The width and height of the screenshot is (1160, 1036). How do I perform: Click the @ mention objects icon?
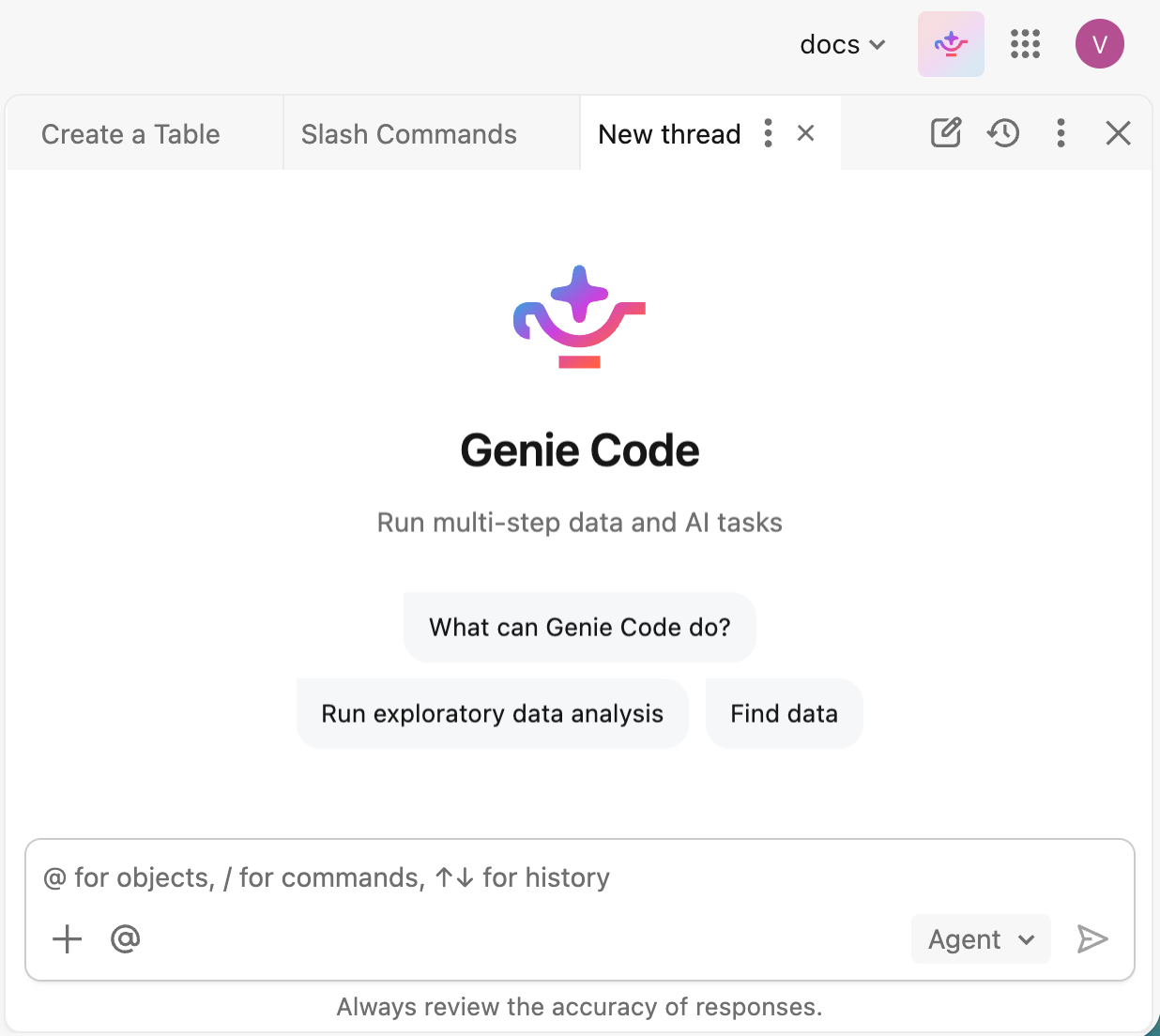click(x=125, y=938)
